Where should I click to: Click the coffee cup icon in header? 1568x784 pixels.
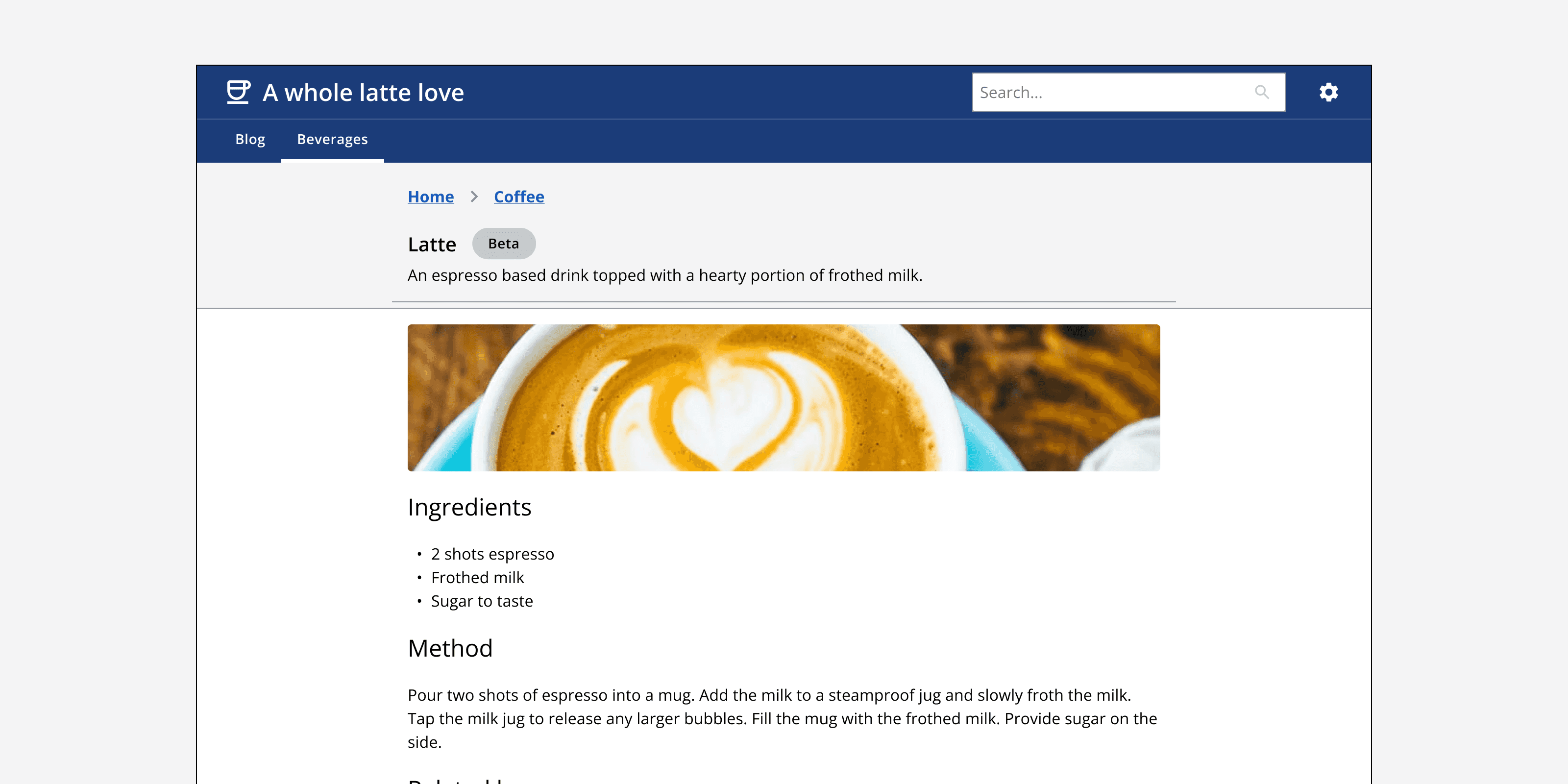click(237, 92)
